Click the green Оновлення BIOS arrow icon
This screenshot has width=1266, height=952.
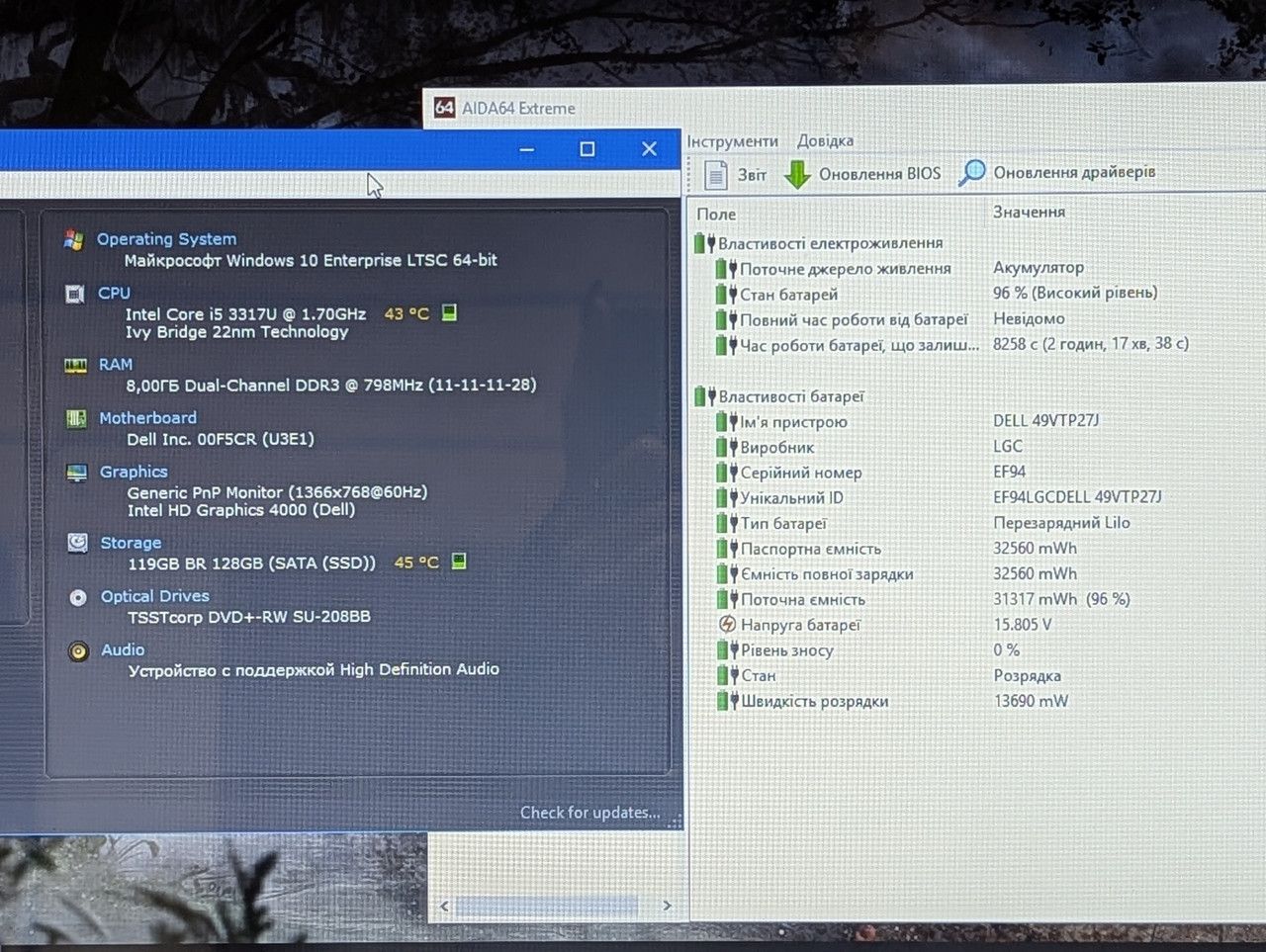click(797, 174)
